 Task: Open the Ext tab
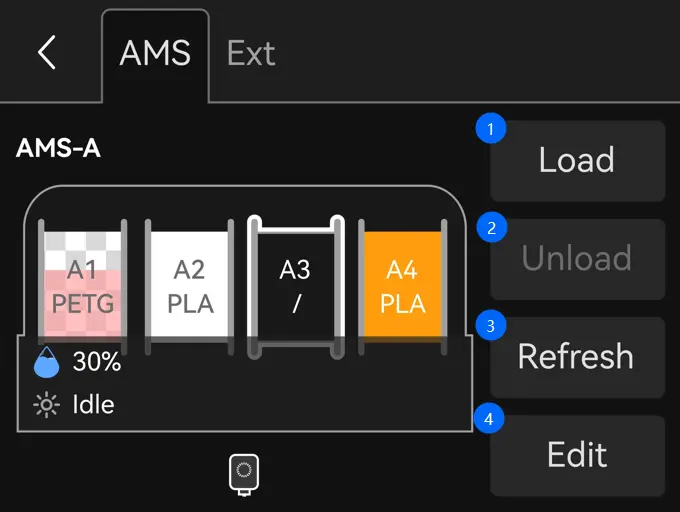pos(251,53)
